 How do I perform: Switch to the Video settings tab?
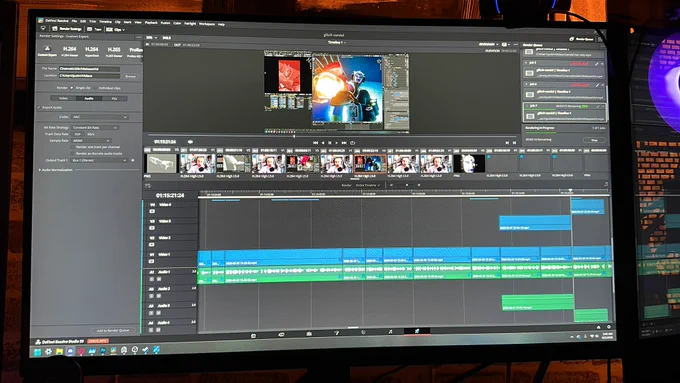click(63, 98)
